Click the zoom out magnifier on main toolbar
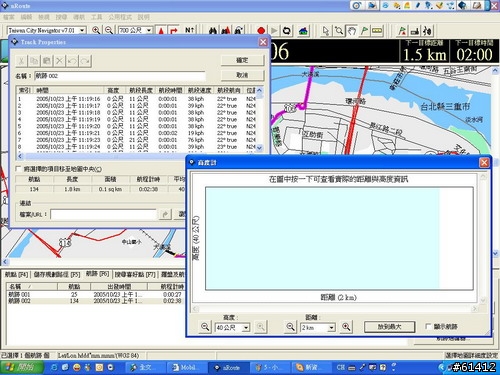The image size is (500, 375). point(109,31)
